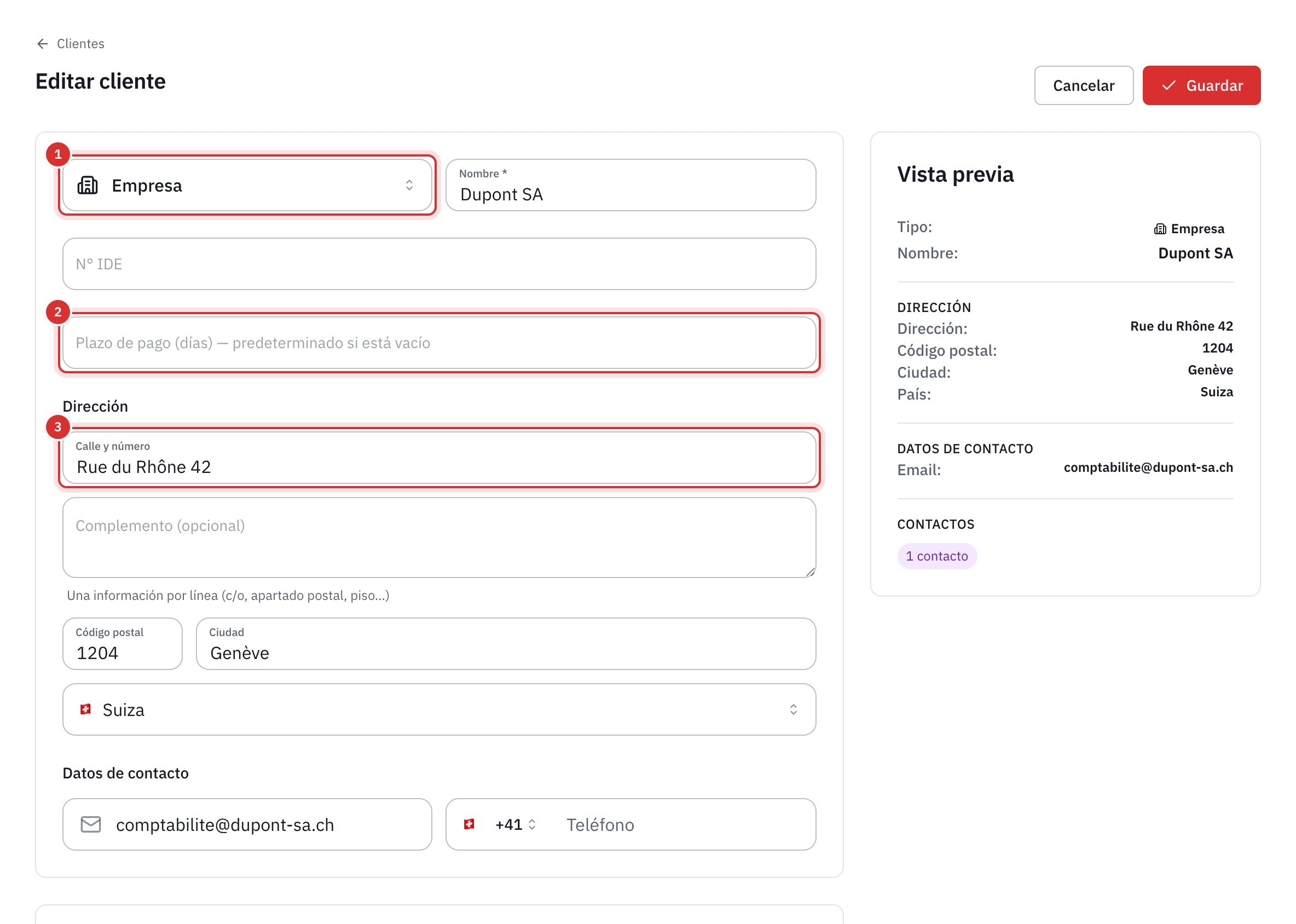Click Genève value in Vista previa
The image size is (1296, 924).
pyautogui.click(x=1210, y=371)
